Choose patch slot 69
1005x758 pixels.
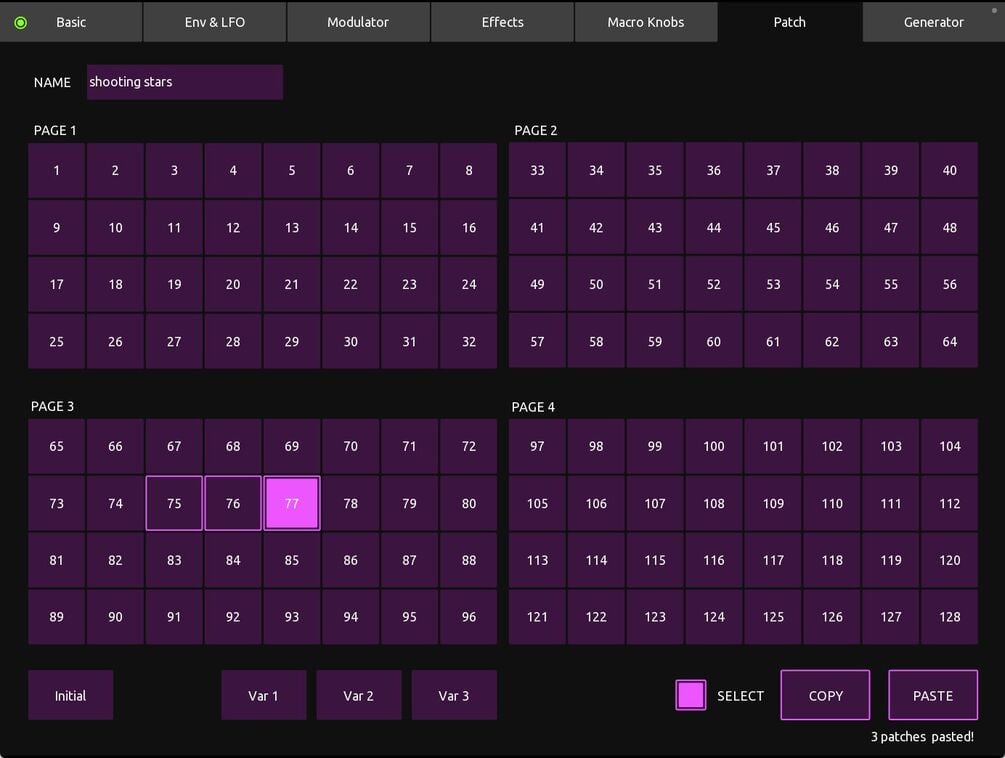[x=292, y=446]
